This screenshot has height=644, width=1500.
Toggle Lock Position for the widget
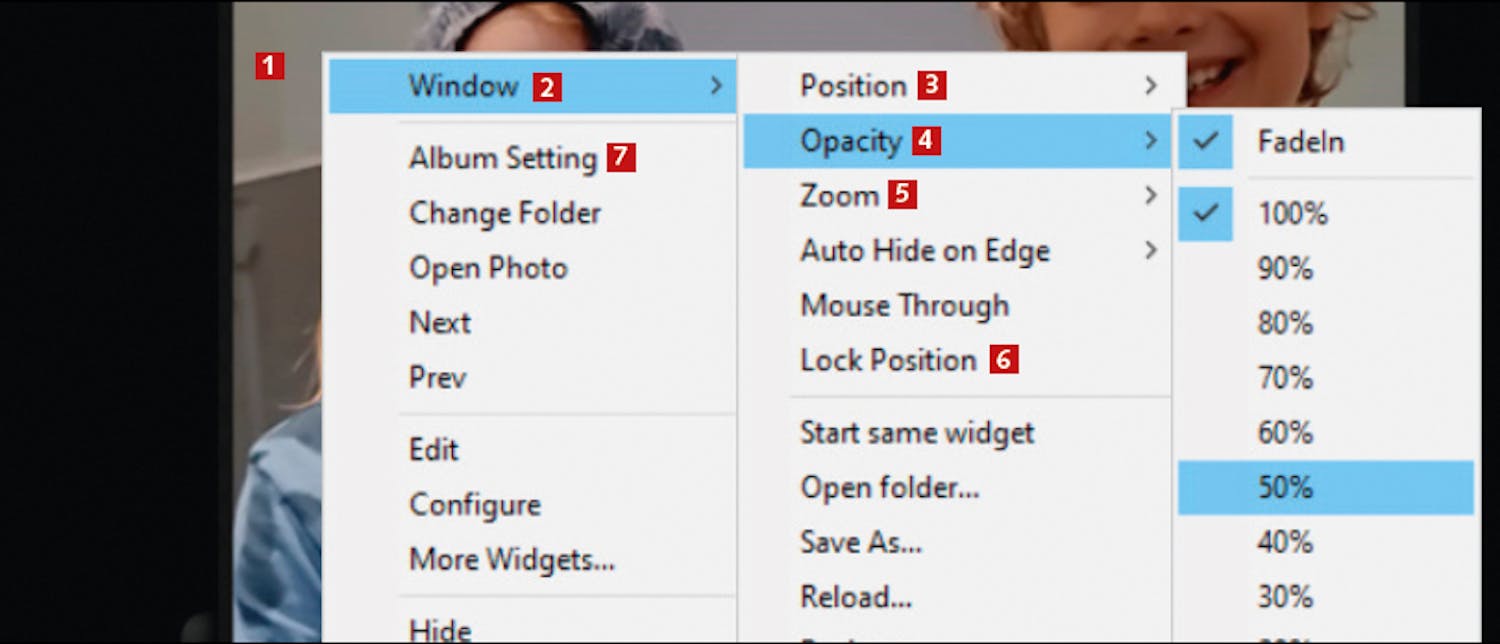888,360
